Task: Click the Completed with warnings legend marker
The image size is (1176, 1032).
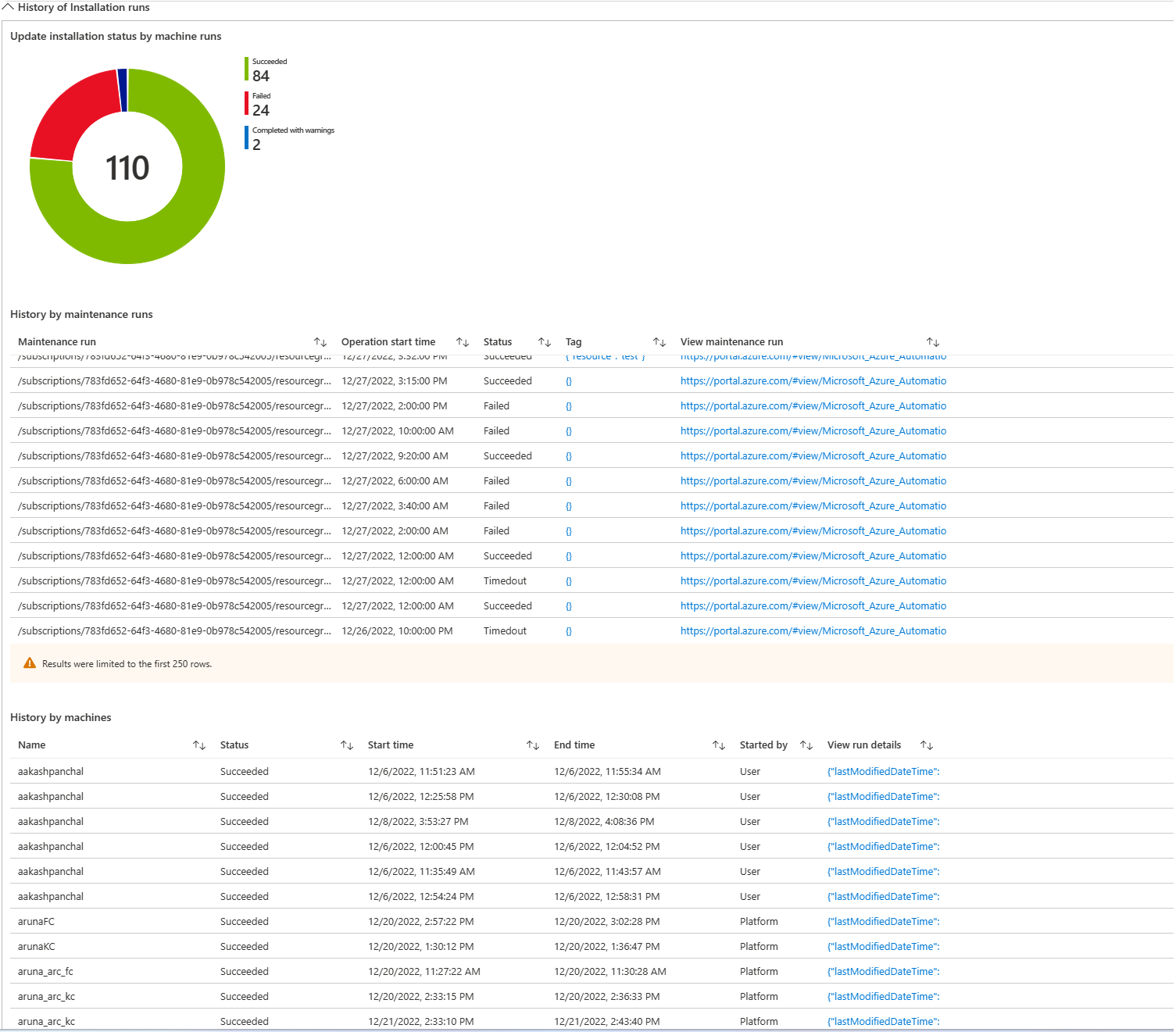Action: [247, 136]
